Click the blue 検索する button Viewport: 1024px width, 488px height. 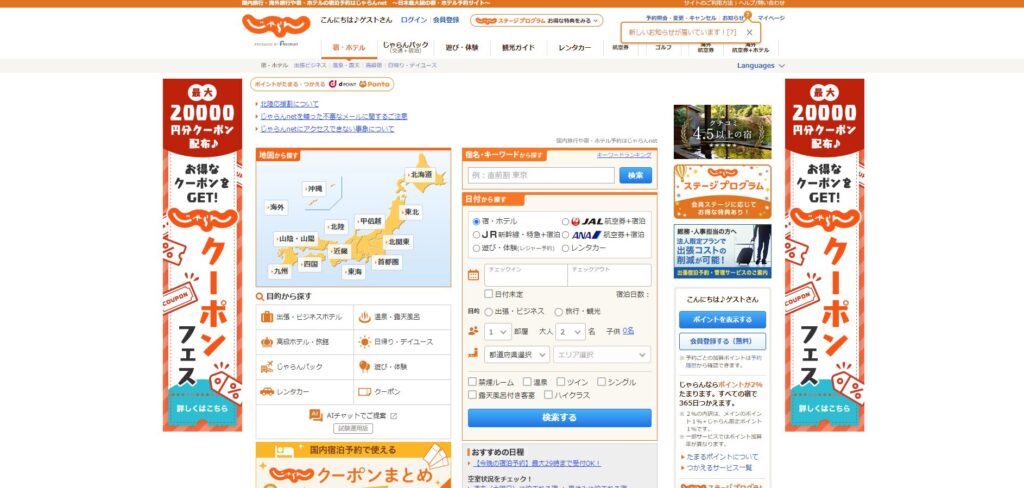[559, 418]
